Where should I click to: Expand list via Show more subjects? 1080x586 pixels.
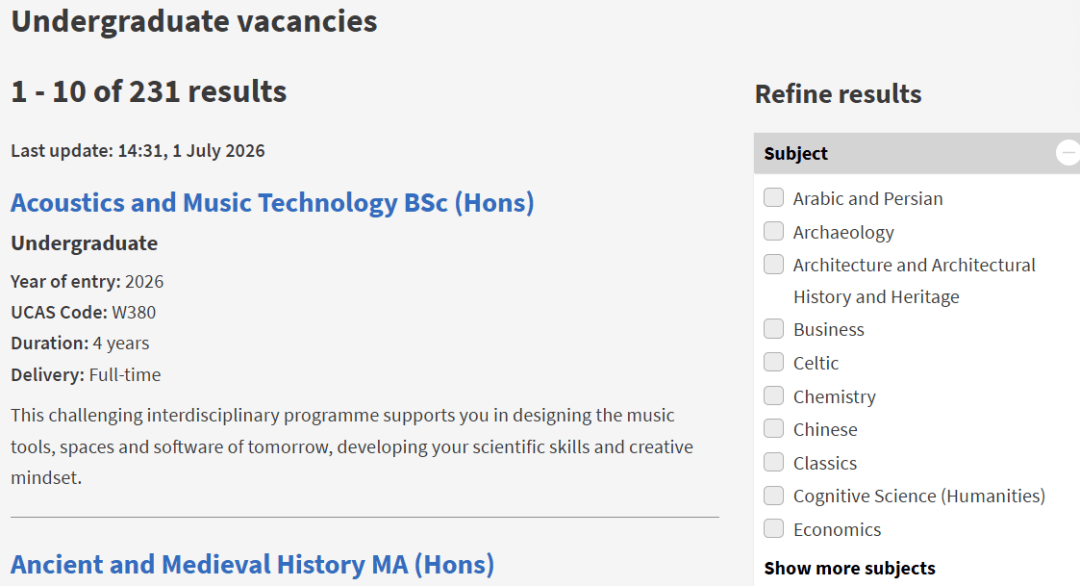tap(849, 568)
